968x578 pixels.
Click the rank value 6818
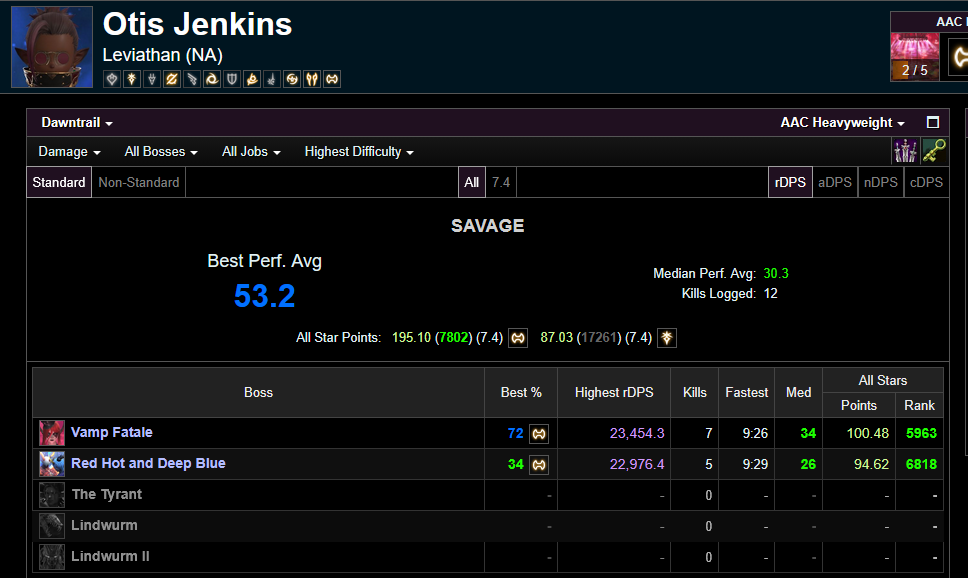click(x=921, y=464)
